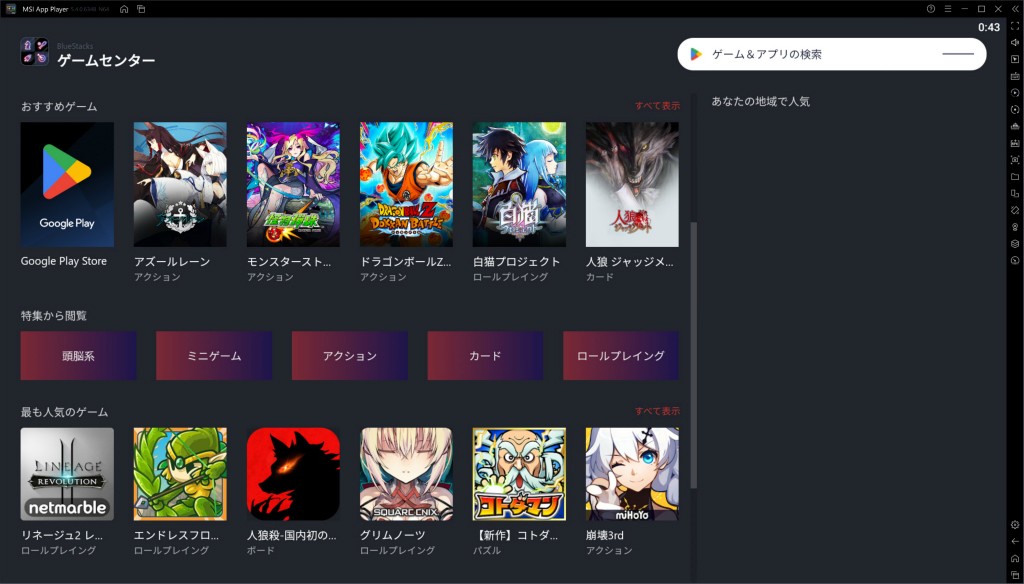
Task: Open the Lineage 2 Revolution game icon
Action: [67, 474]
